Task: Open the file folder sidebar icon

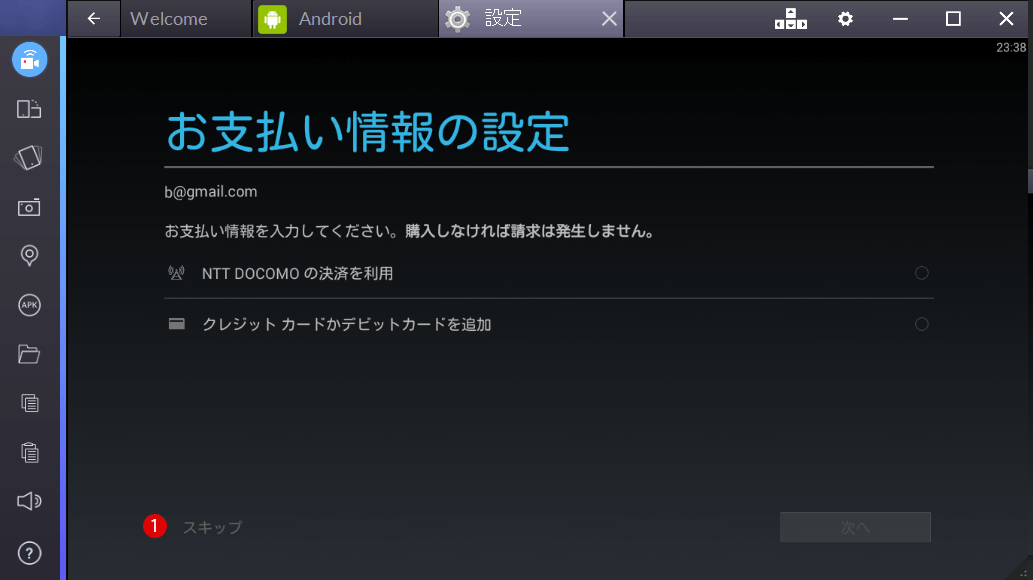Action: 29,354
